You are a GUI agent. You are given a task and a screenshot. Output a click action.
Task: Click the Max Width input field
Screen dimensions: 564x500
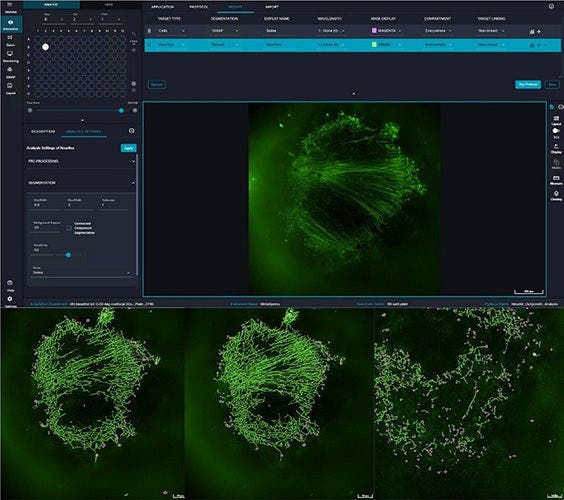pos(79,205)
